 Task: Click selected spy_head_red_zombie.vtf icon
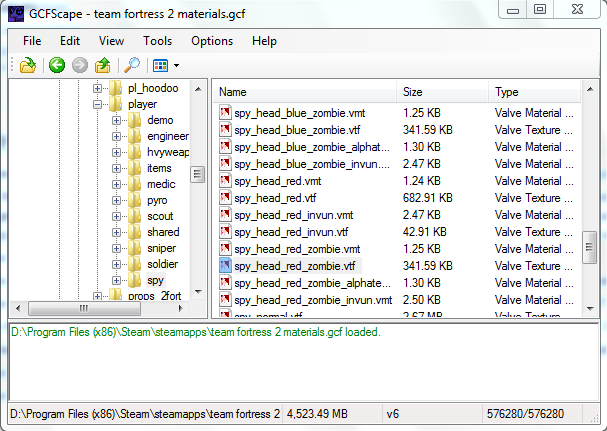[x=225, y=266]
